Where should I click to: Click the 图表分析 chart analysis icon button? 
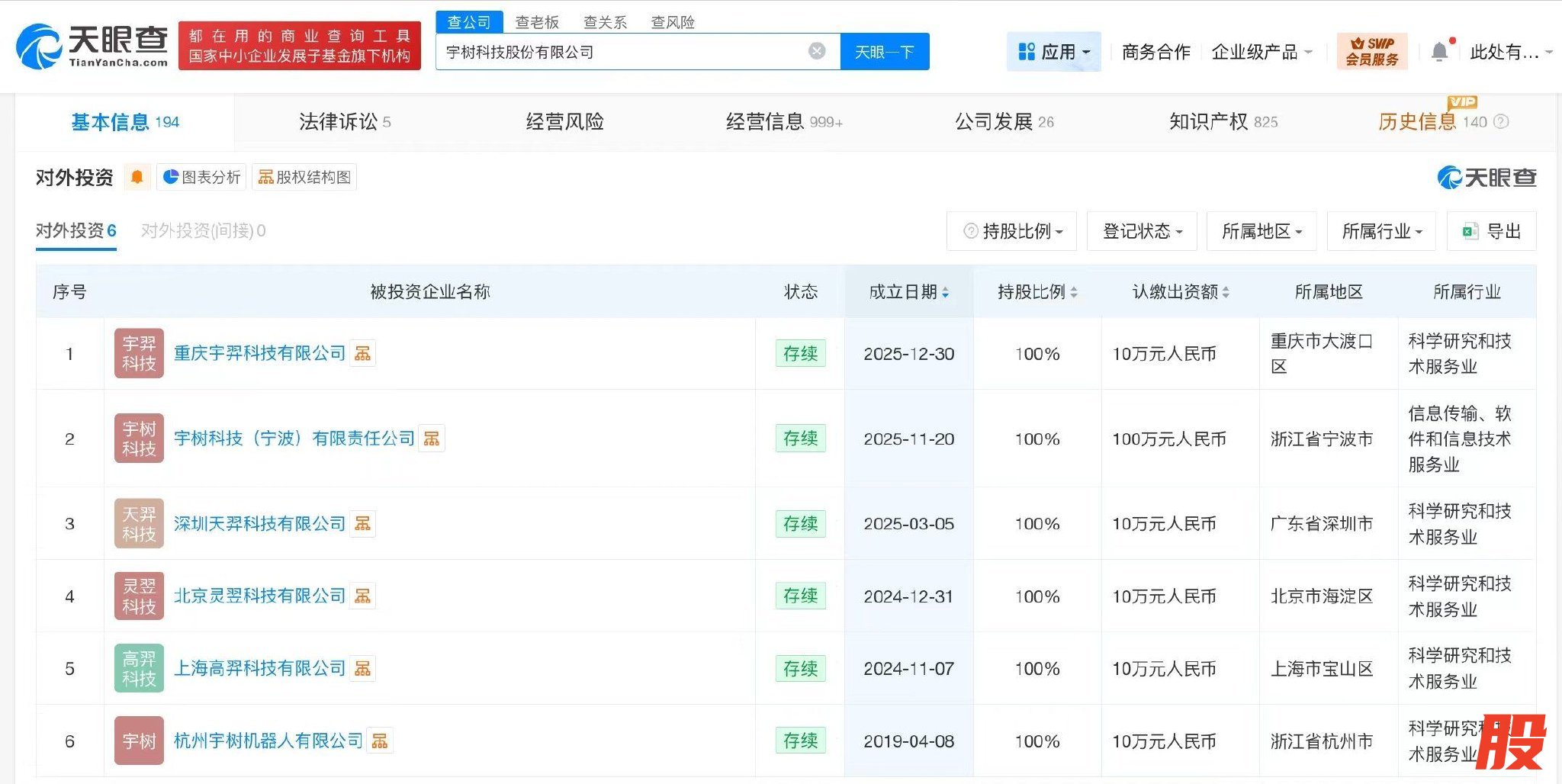(x=202, y=177)
